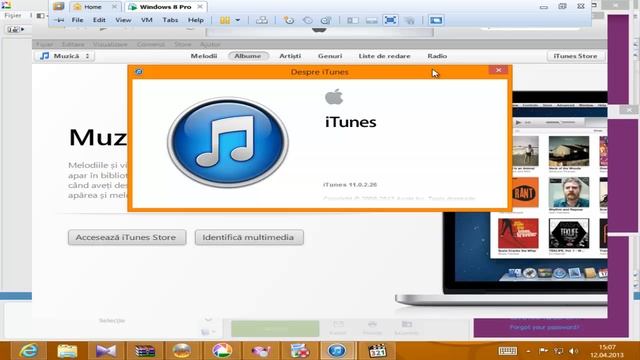Select the Albume view in iTunes
640x360 pixels.
(x=248, y=56)
